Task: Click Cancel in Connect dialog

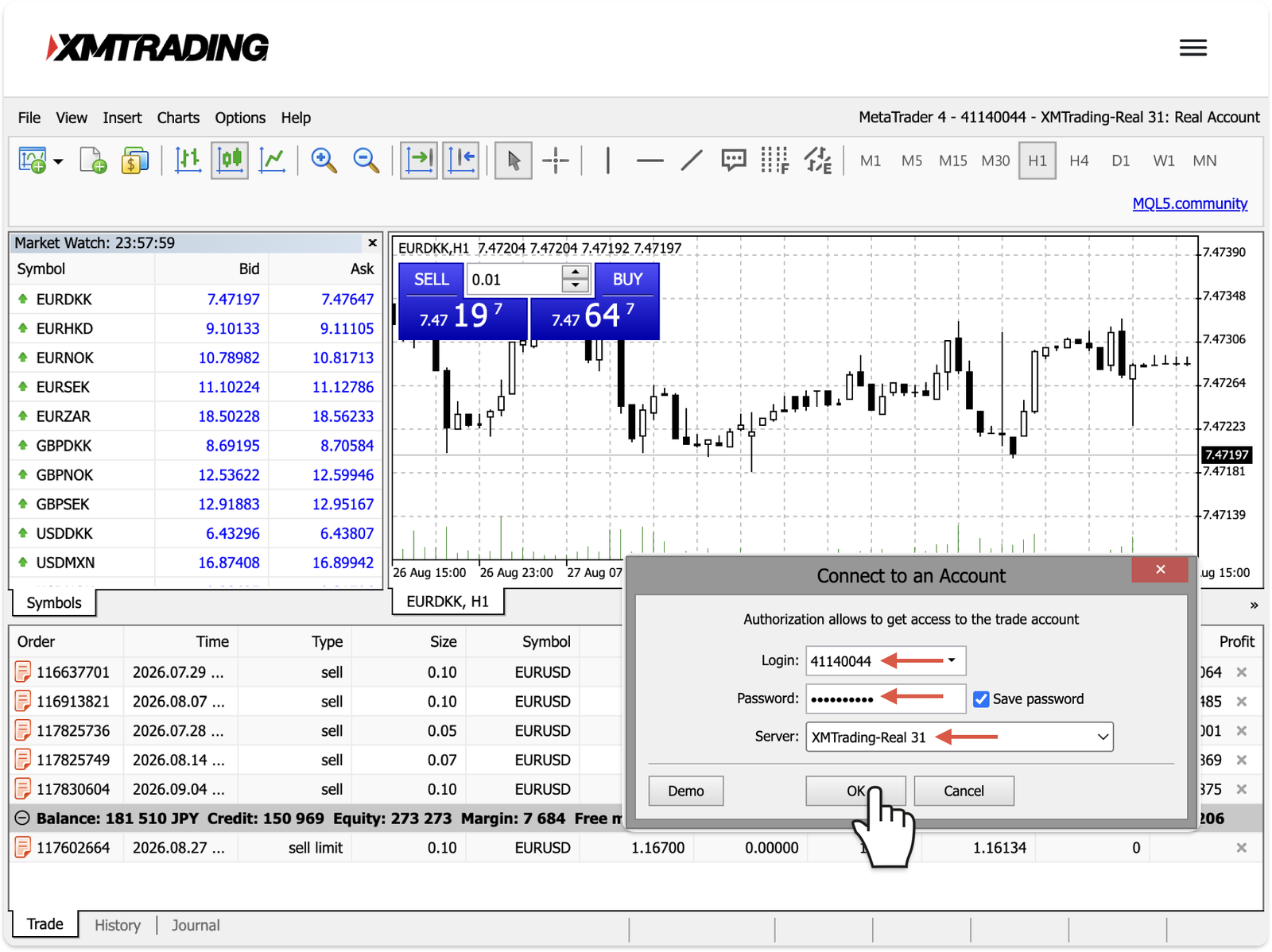Action: (964, 791)
